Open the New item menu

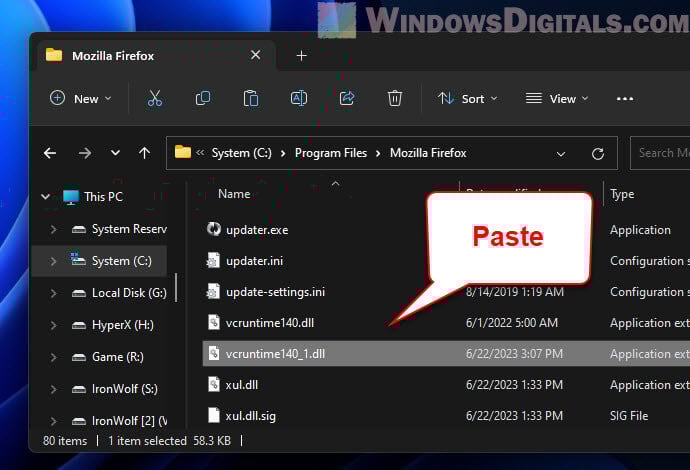point(81,99)
